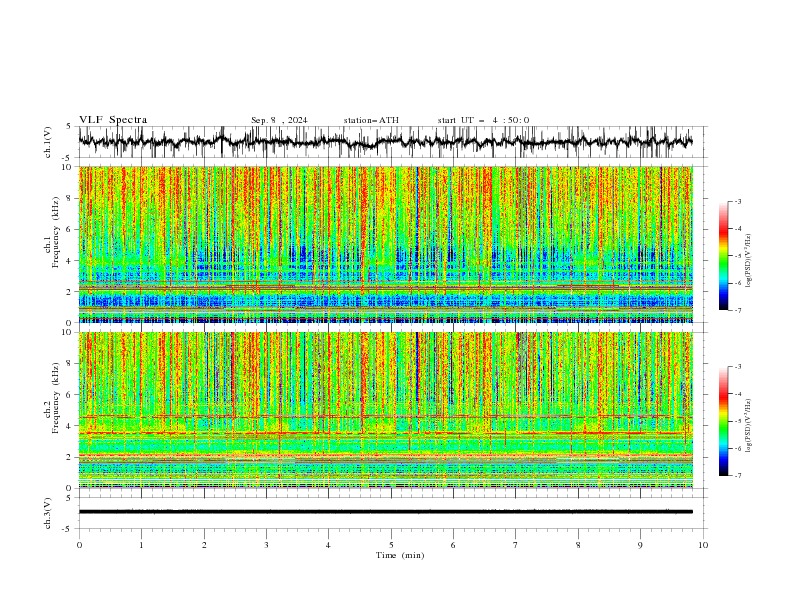Click time axis tick label '5'
This screenshot has width=792, height=612.
pyautogui.click(x=391, y=545)
